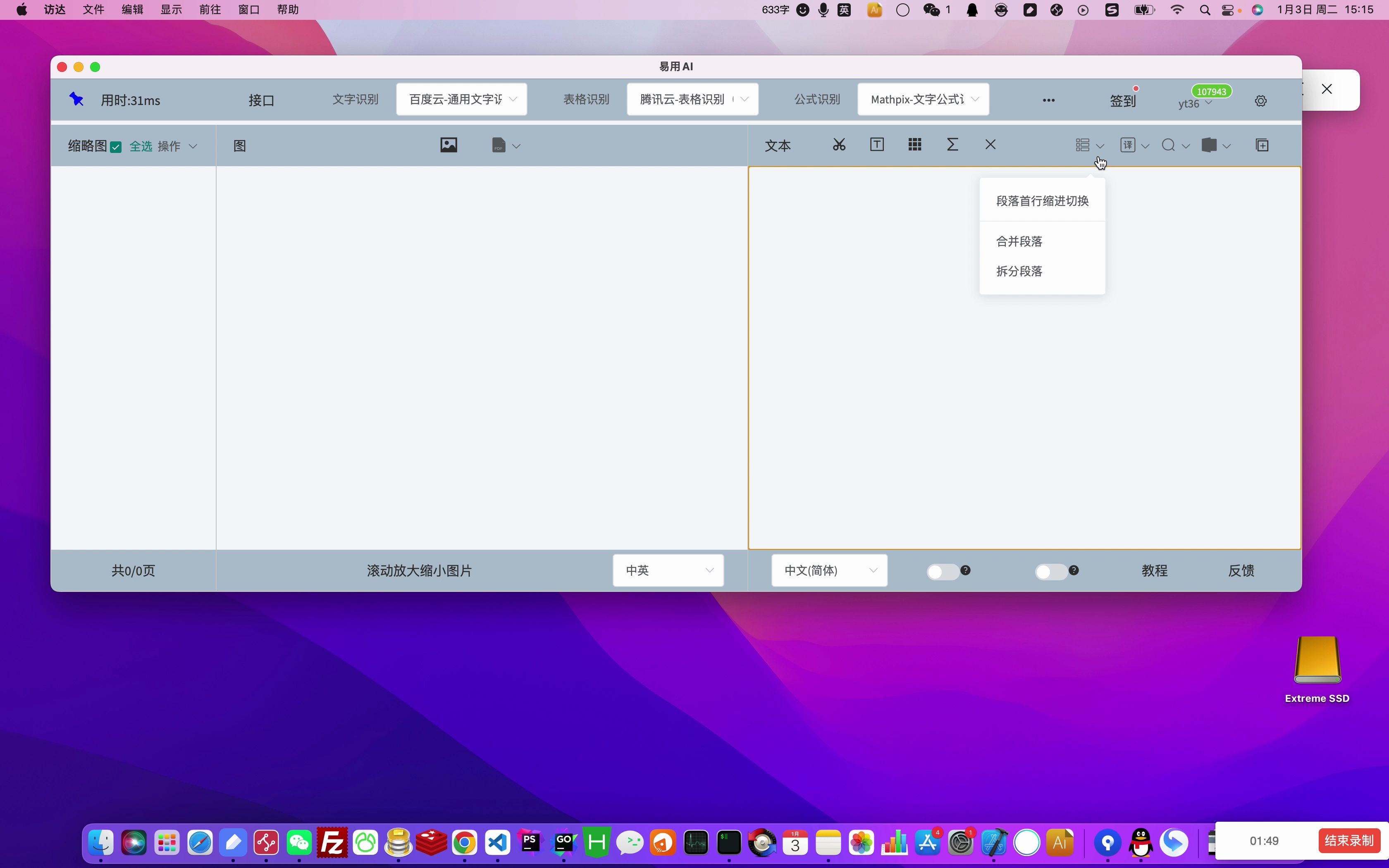Select 段落首行缩进切换 menu item
The width and height of the screenshot is (1389, 868).
coord(1042,201)
